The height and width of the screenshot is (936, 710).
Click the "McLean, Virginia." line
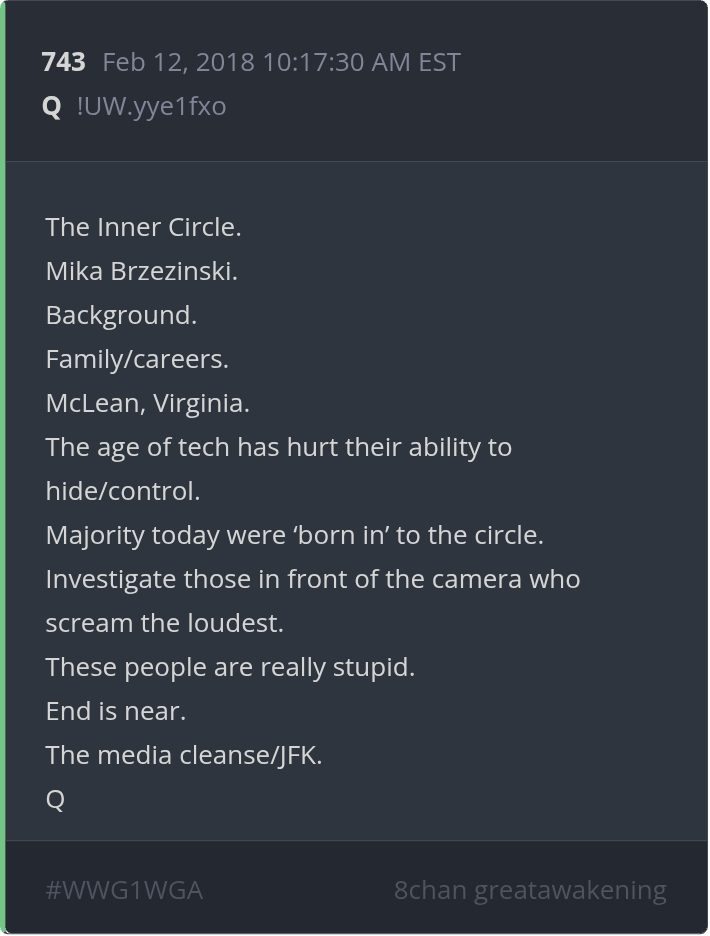147,403
